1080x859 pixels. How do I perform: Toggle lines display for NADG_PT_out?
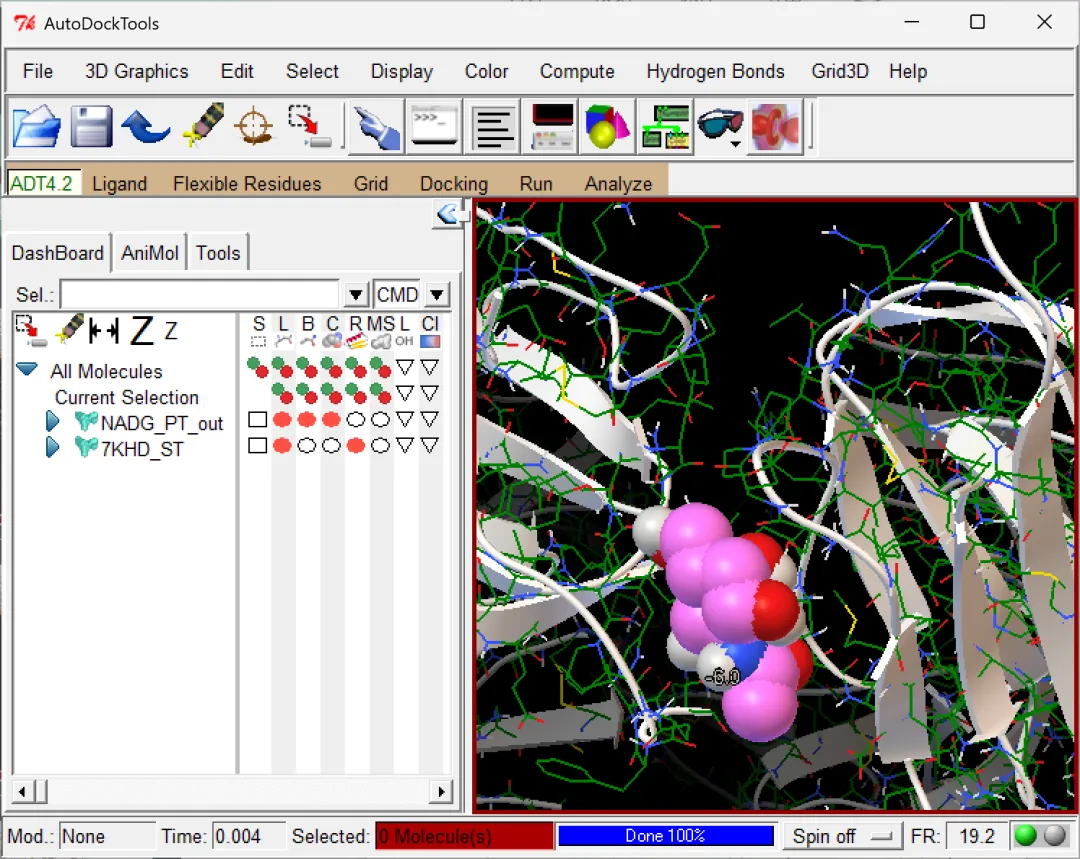(282, 420)
